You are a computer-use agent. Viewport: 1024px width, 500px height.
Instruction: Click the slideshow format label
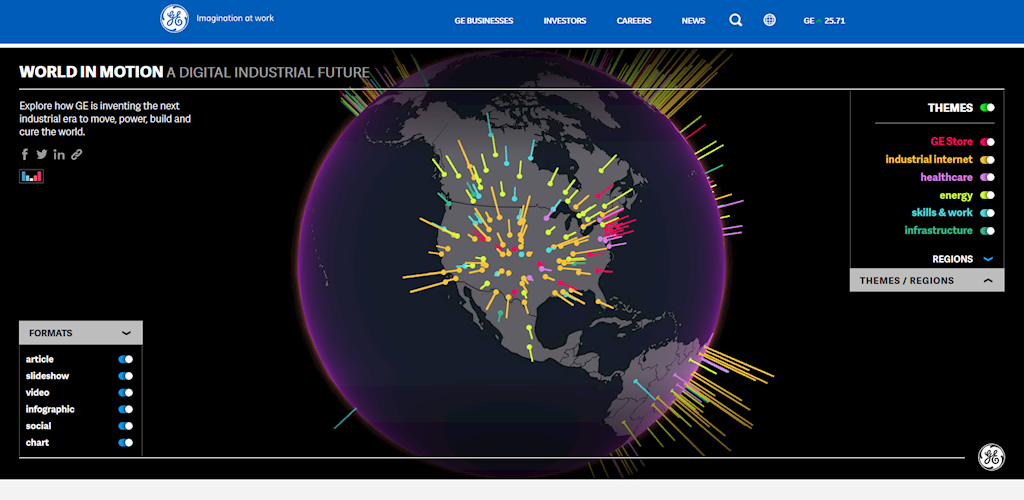[48, 376]
